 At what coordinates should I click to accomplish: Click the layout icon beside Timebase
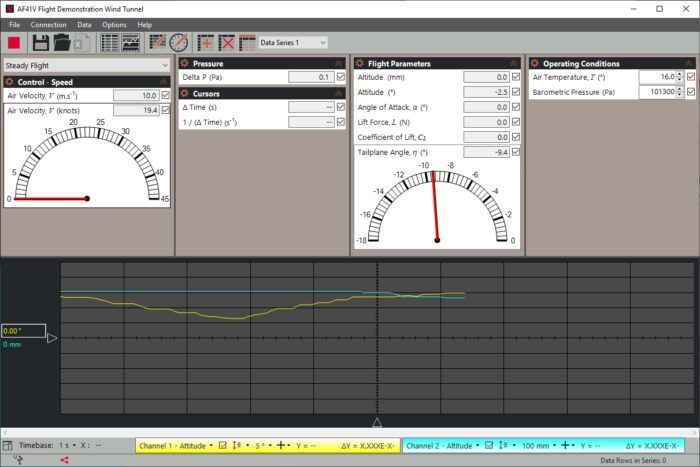click(8, 445)
